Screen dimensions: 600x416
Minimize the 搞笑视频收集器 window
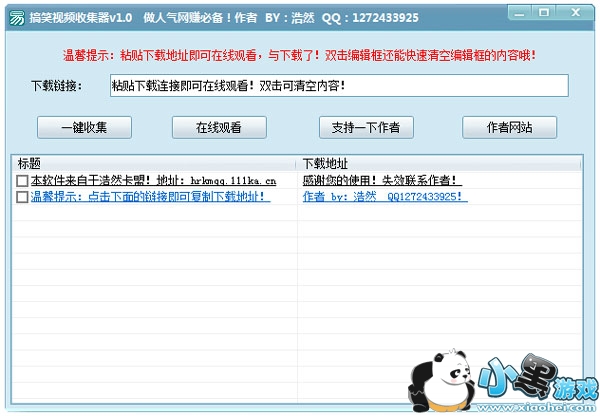click(x=520, y=13)
